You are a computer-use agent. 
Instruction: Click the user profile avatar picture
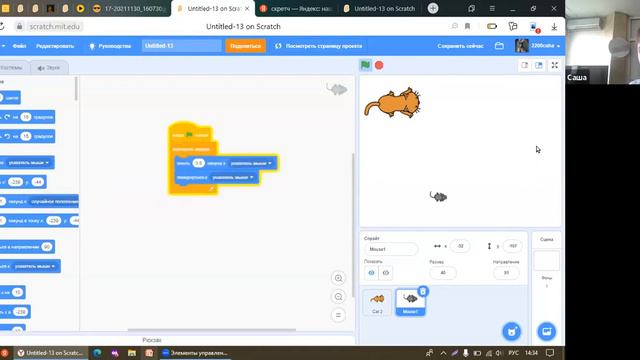click(x=521, y=46)
